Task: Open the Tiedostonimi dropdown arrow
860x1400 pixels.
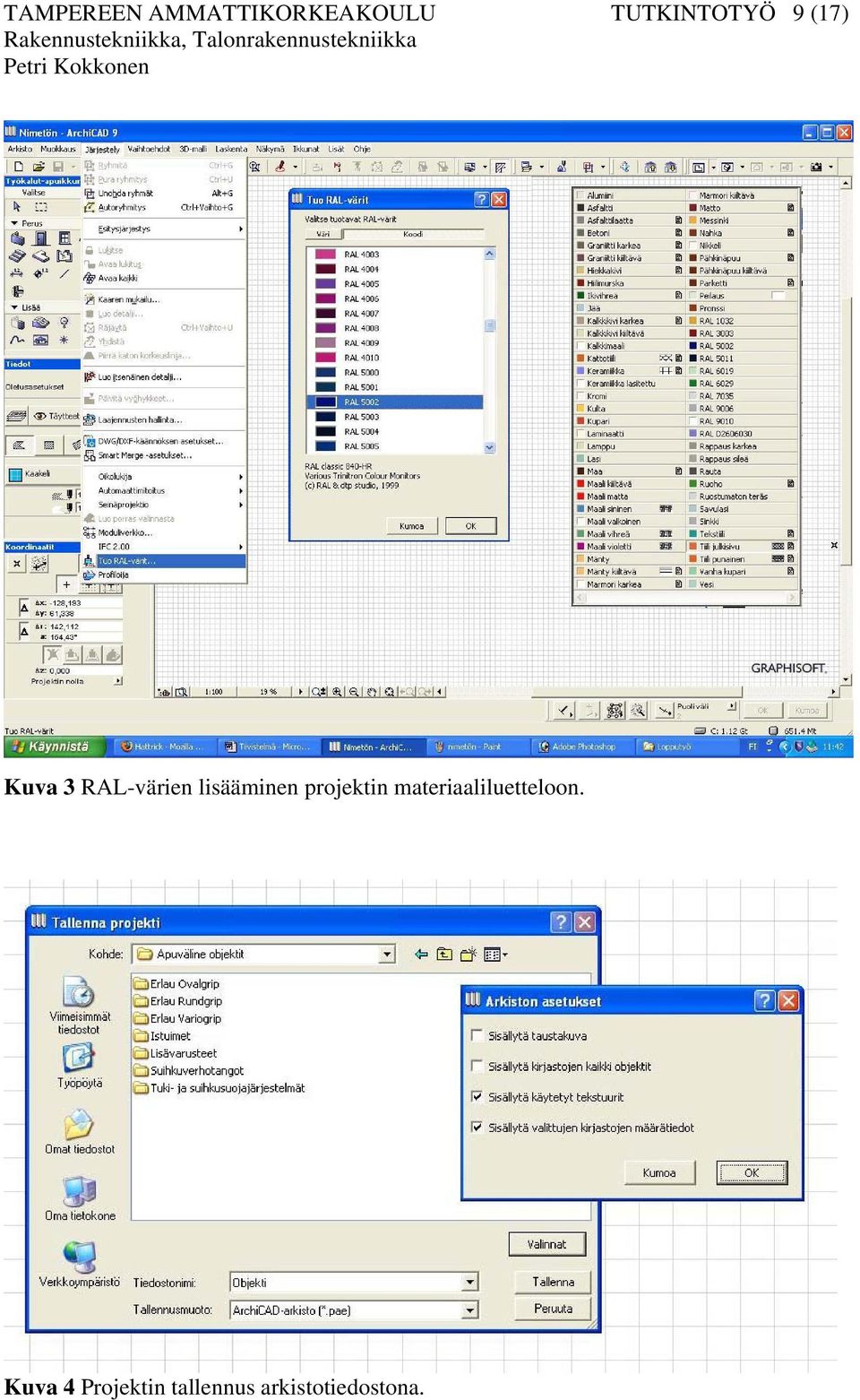Action: tap(470, 1283)
